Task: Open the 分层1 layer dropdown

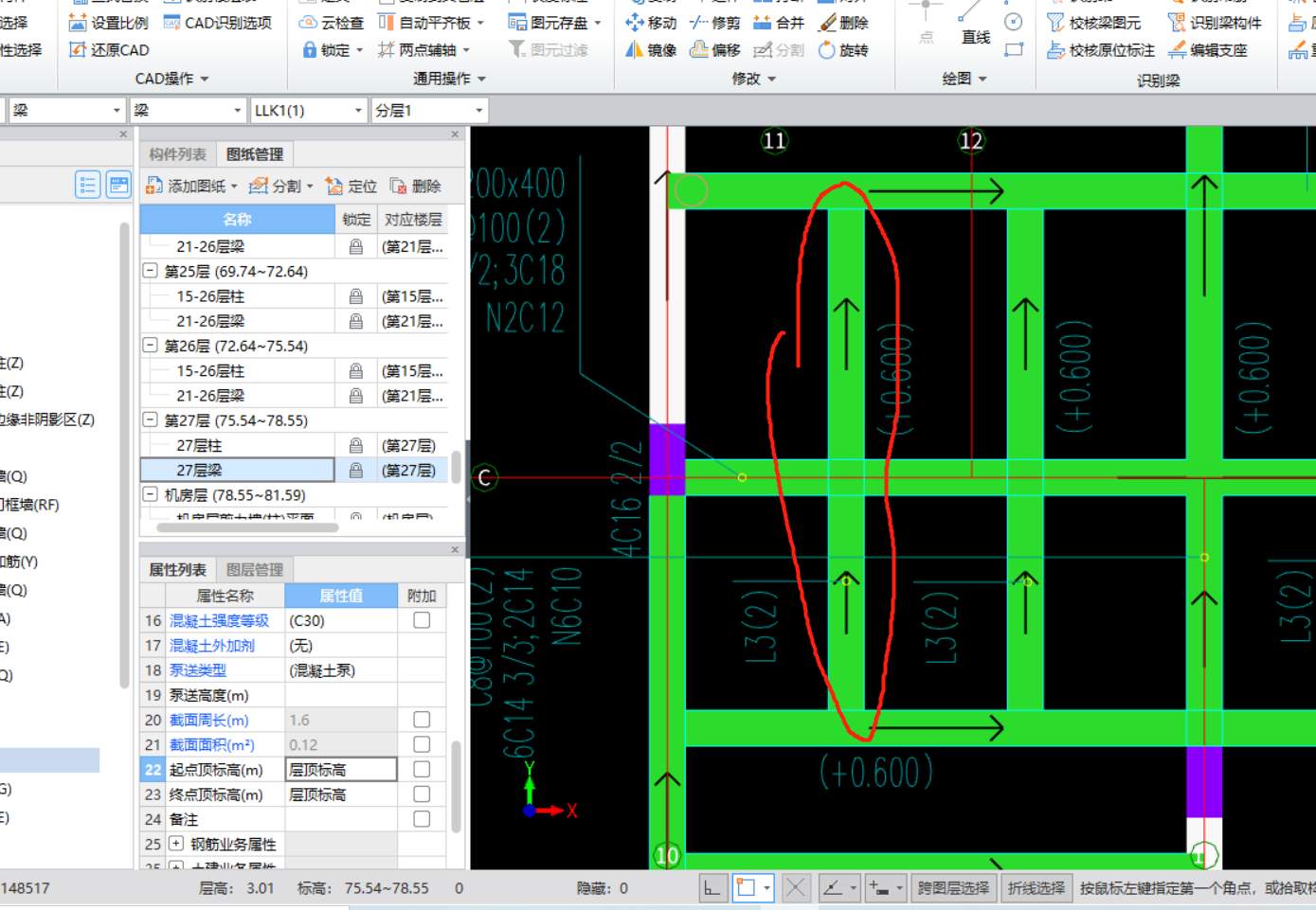Action: pyautogui.click(x=429, y=111)
